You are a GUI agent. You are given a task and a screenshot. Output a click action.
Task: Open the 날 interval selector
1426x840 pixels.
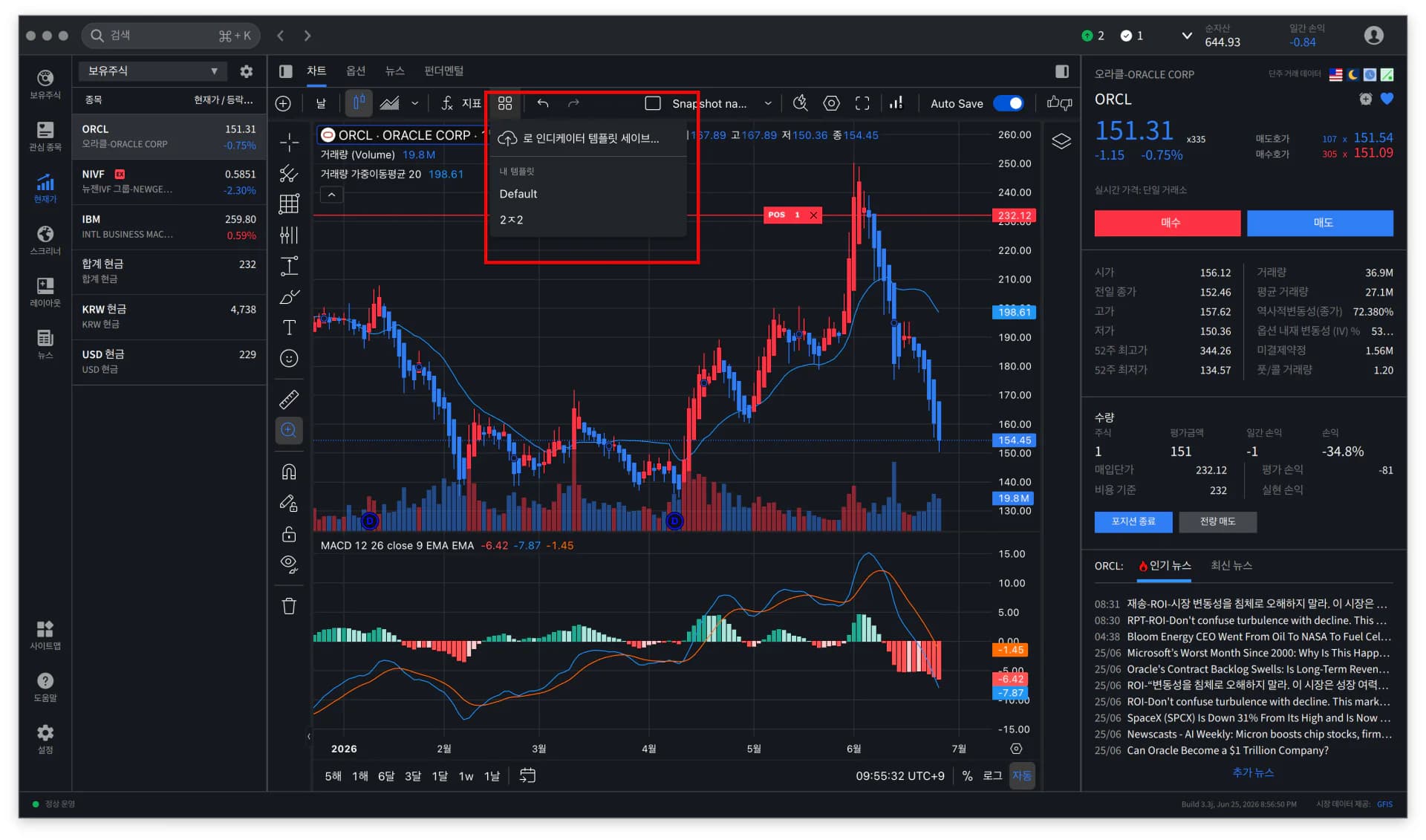point(321,103)
